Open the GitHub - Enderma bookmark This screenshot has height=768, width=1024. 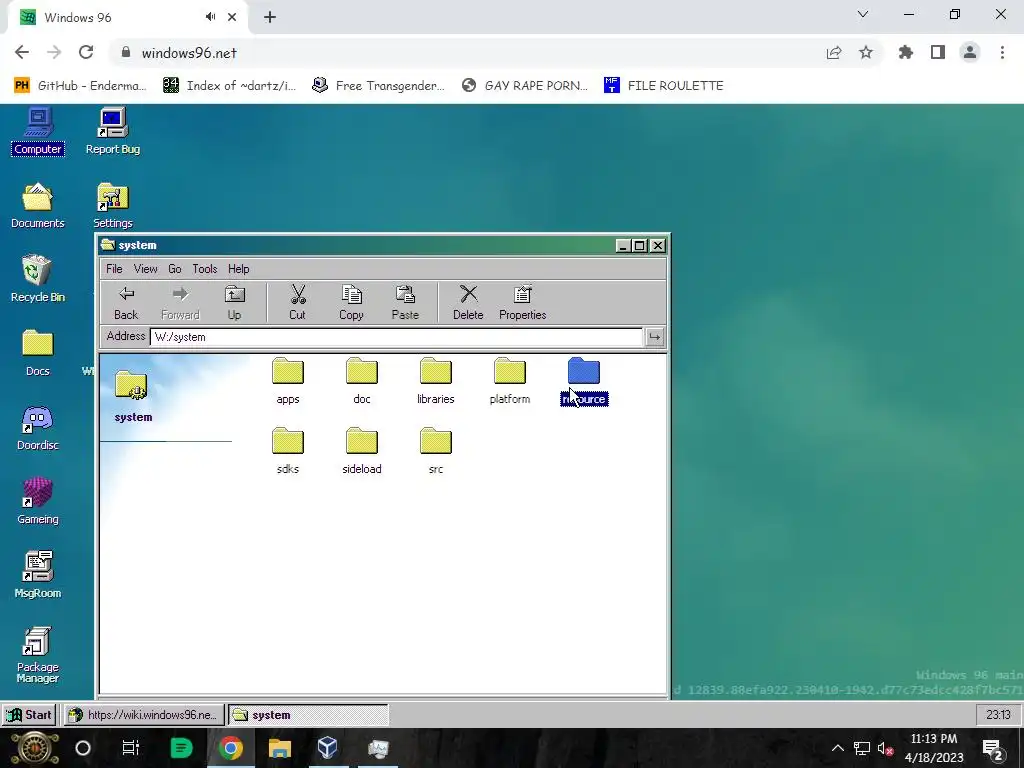(x=80, y=86)
